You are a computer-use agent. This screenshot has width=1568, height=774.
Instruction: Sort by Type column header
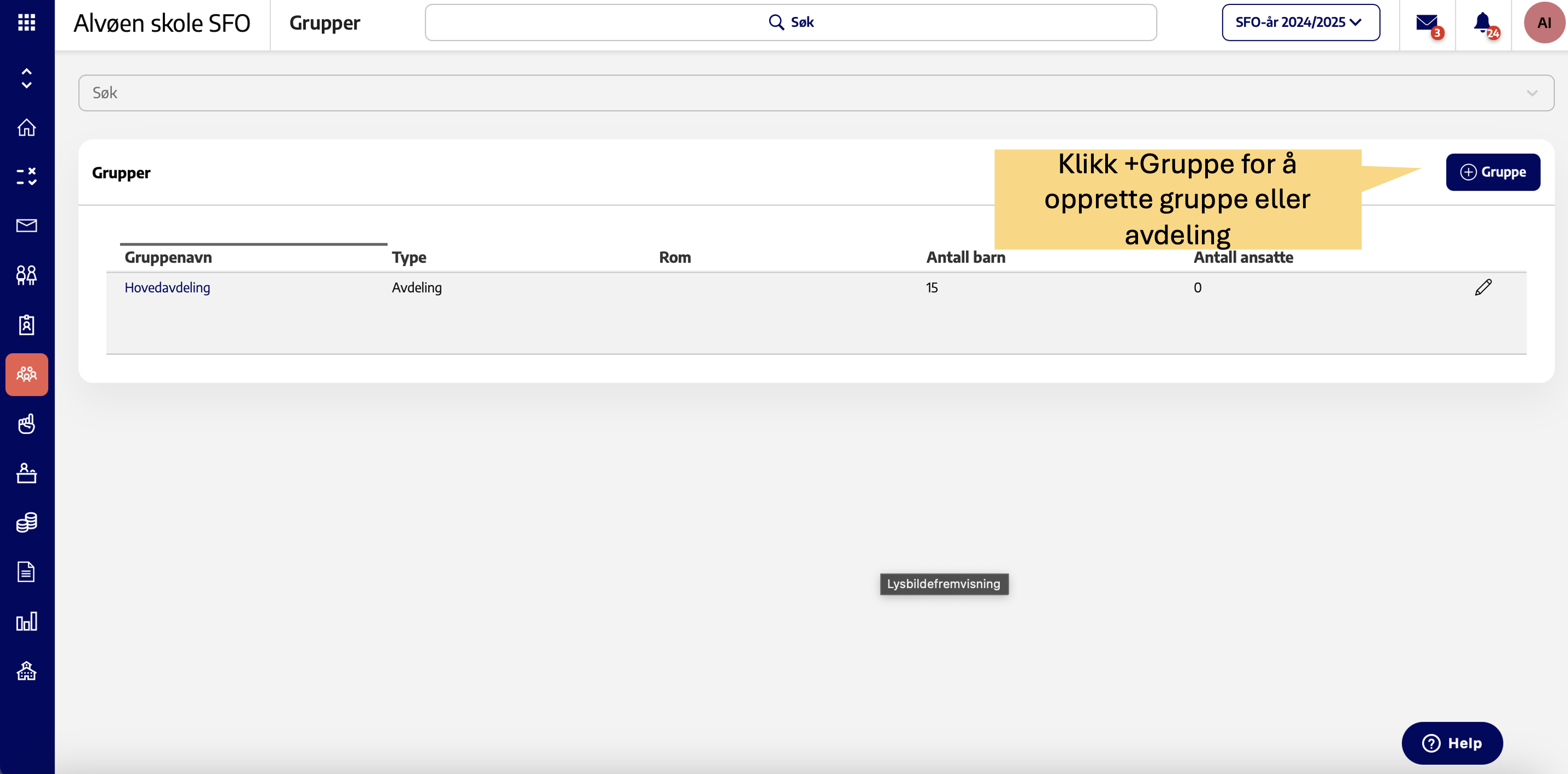pyautogui.click(x=409, y=257)
